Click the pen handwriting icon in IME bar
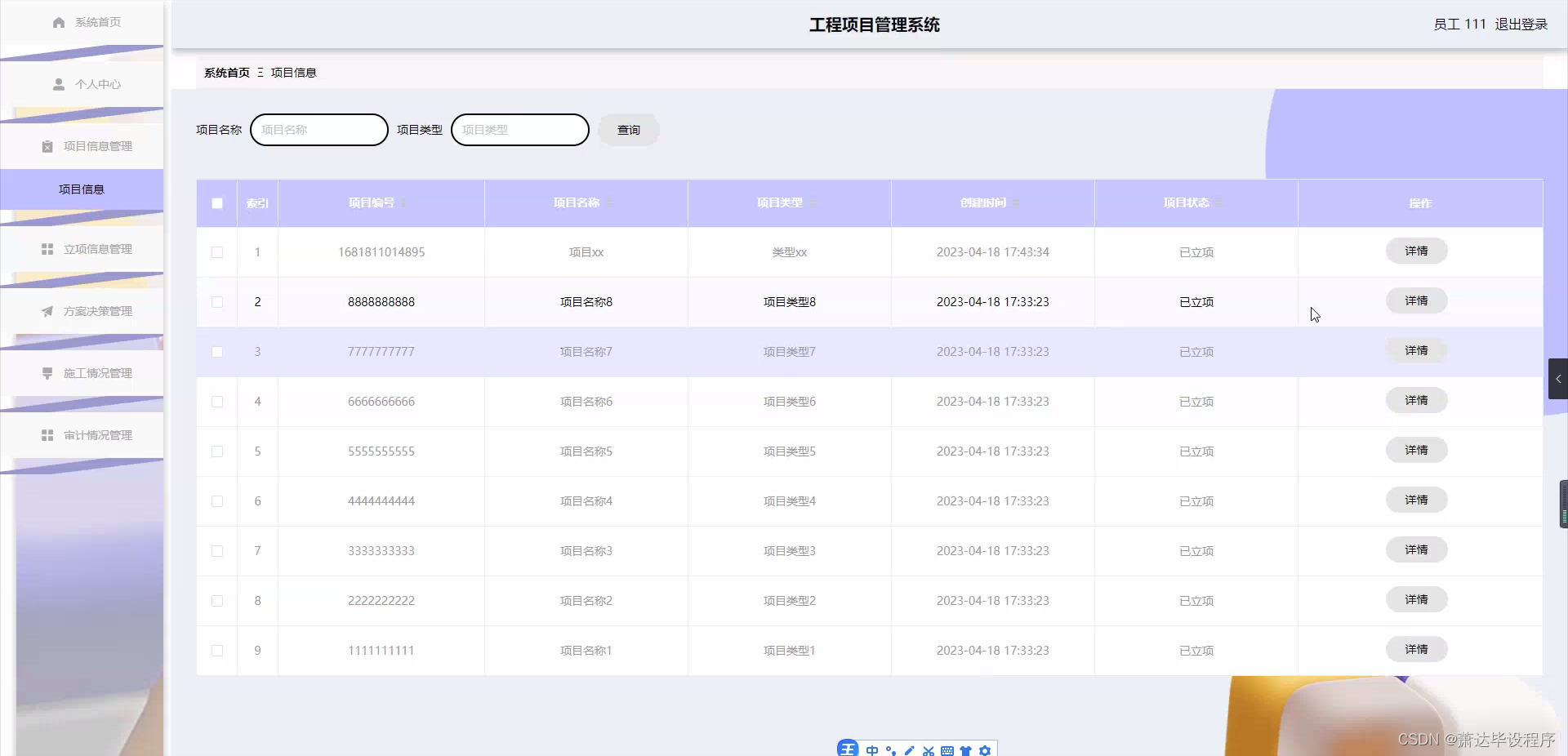Screen dimensions: 1568x756 pyautogui.click(x=910, y=750)
